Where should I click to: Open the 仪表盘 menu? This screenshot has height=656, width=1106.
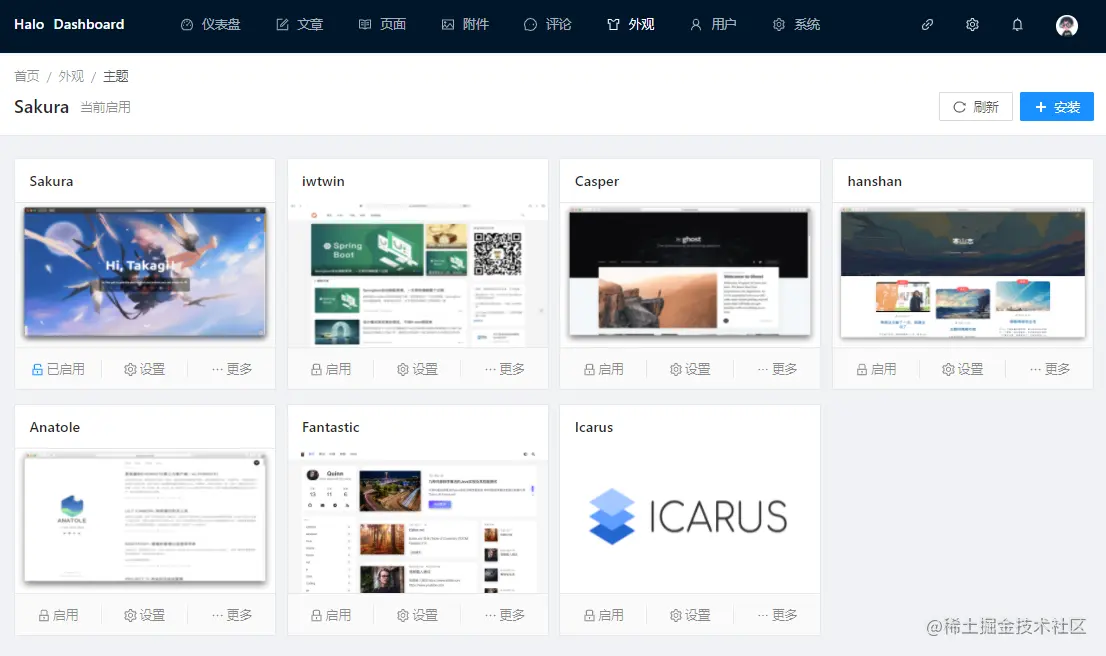pyautogui.click(x=211, y=25)
